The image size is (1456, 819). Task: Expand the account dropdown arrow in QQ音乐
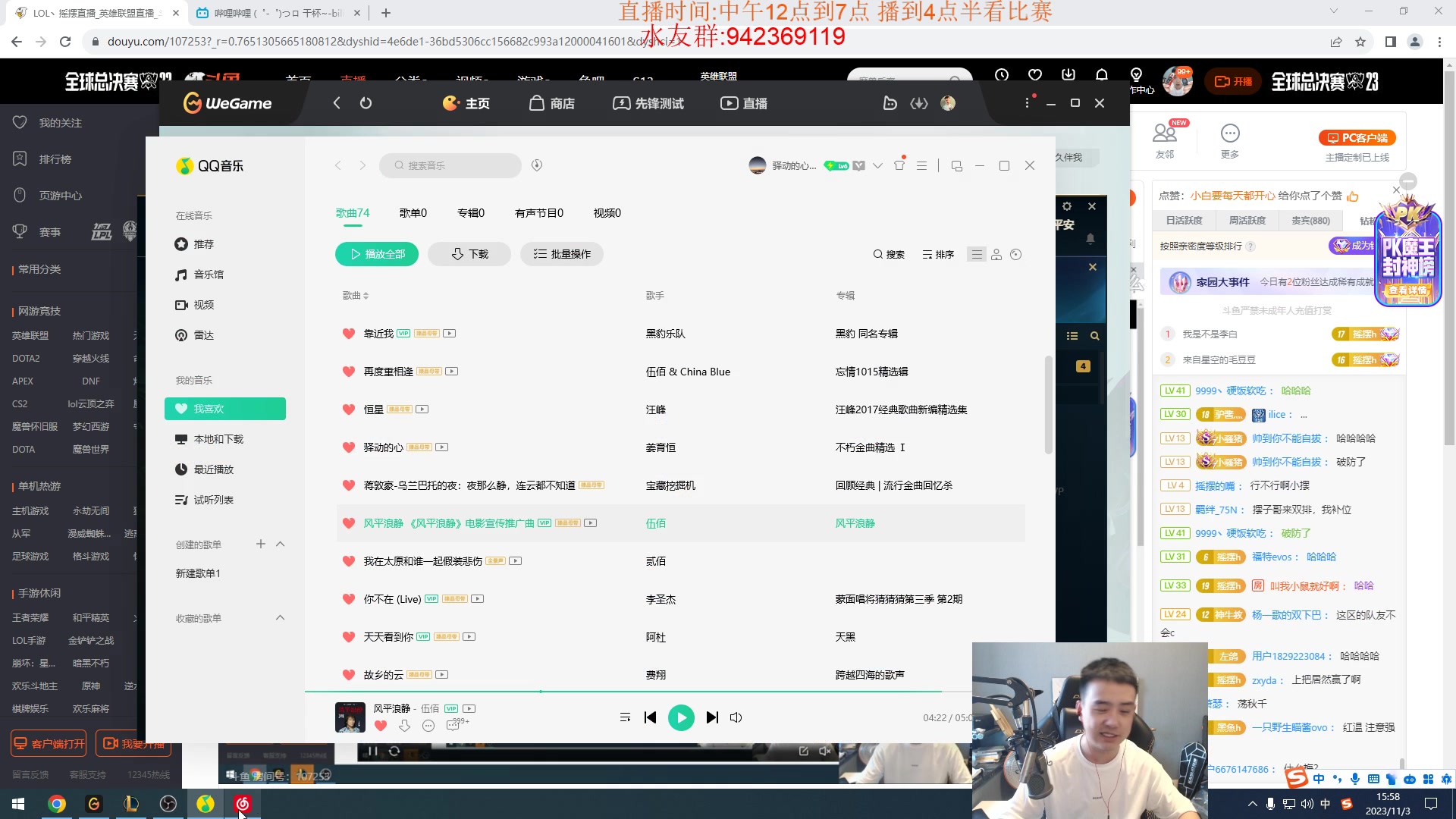pyautogui.click(x=877, y=165)
